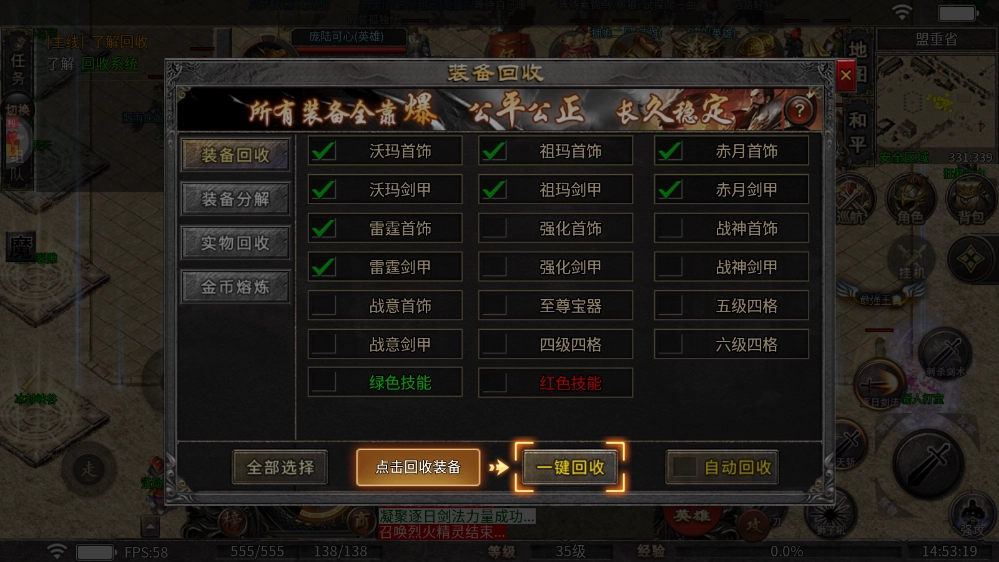This screenshot has height=562, width=999.
Task: Uncheck the 沃玛首饰 checkbox
Action: tap(324, 151)
